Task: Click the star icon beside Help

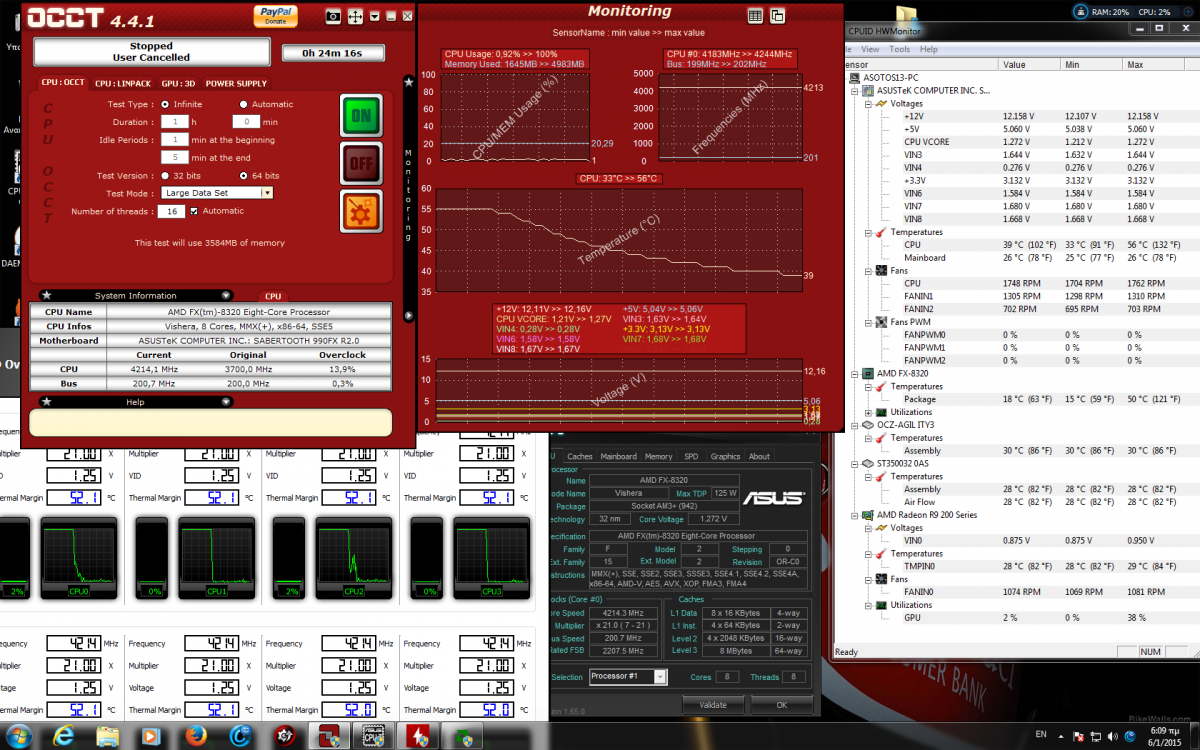Action: (x=46, y=402)
